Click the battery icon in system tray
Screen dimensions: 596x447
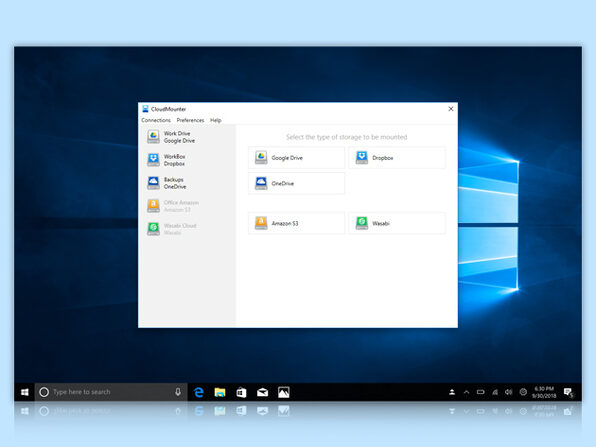481,392
